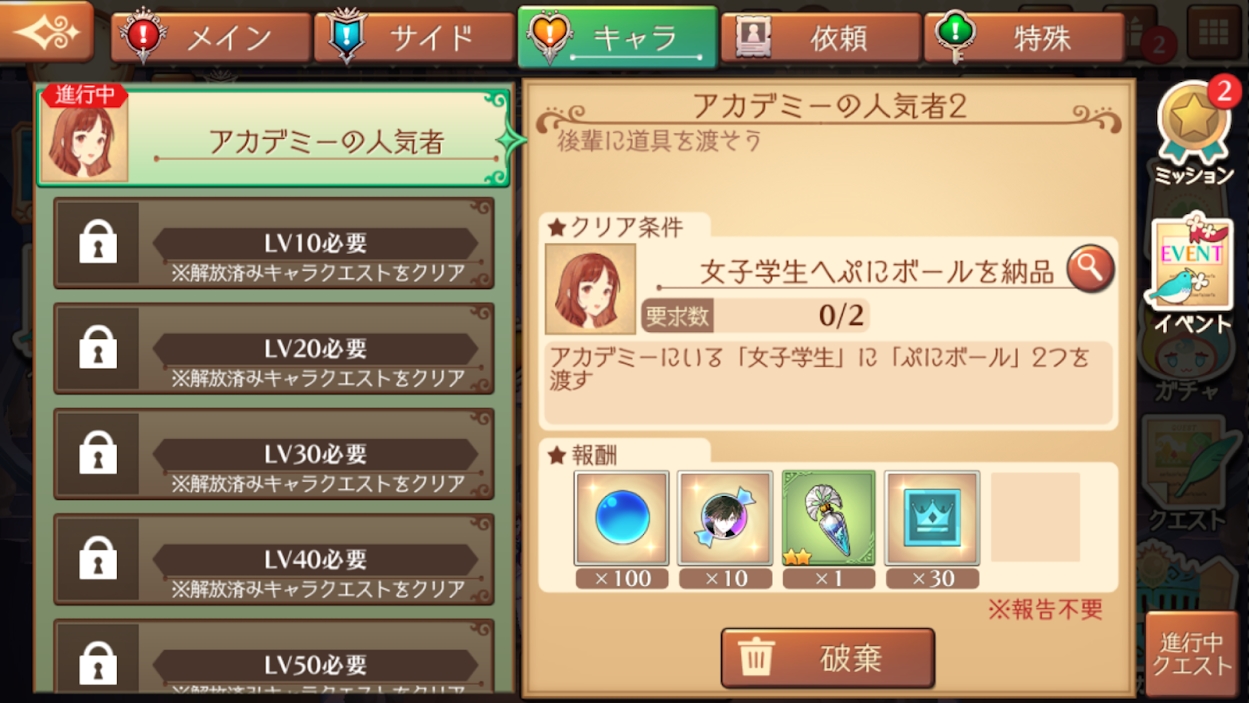
Task: Tap the back arrow ornament button
Action: point(47,32)
